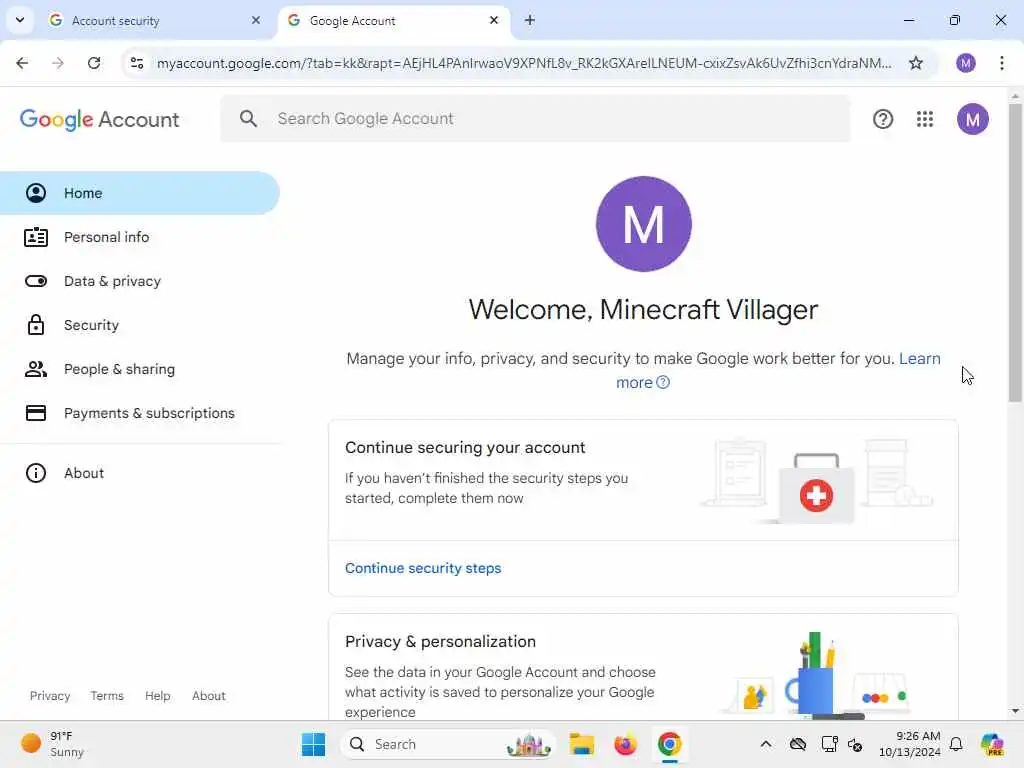1024x768 pixels.
Task: Open the Privacy & personalization card
Action: (643, 667)
